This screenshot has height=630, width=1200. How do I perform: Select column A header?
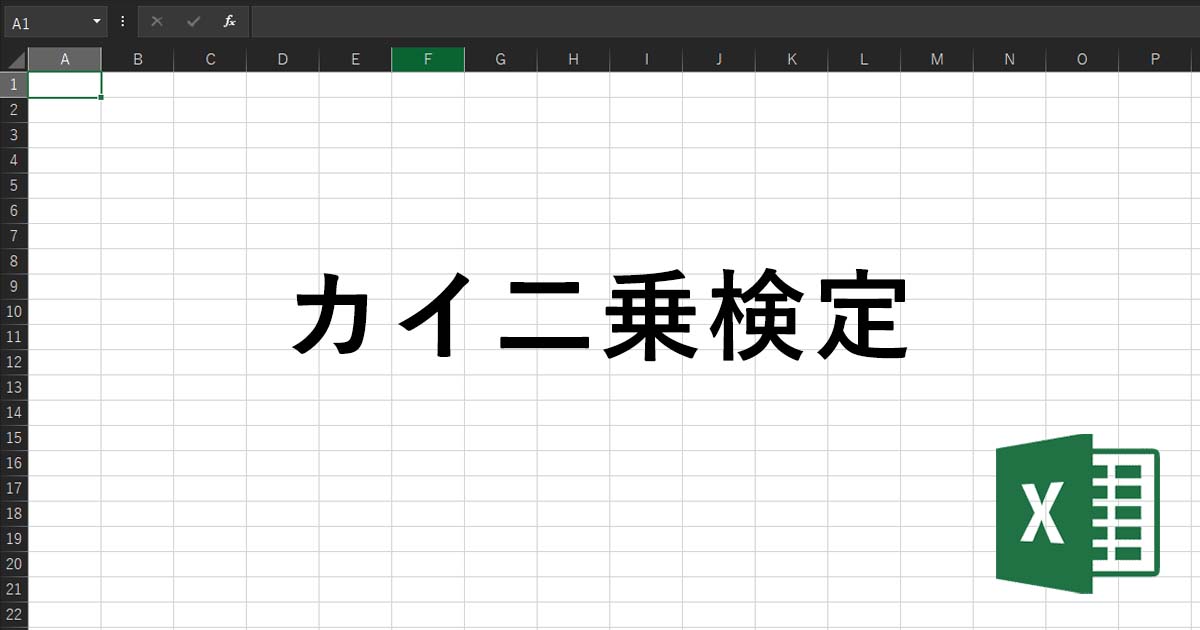click(65, 59)
